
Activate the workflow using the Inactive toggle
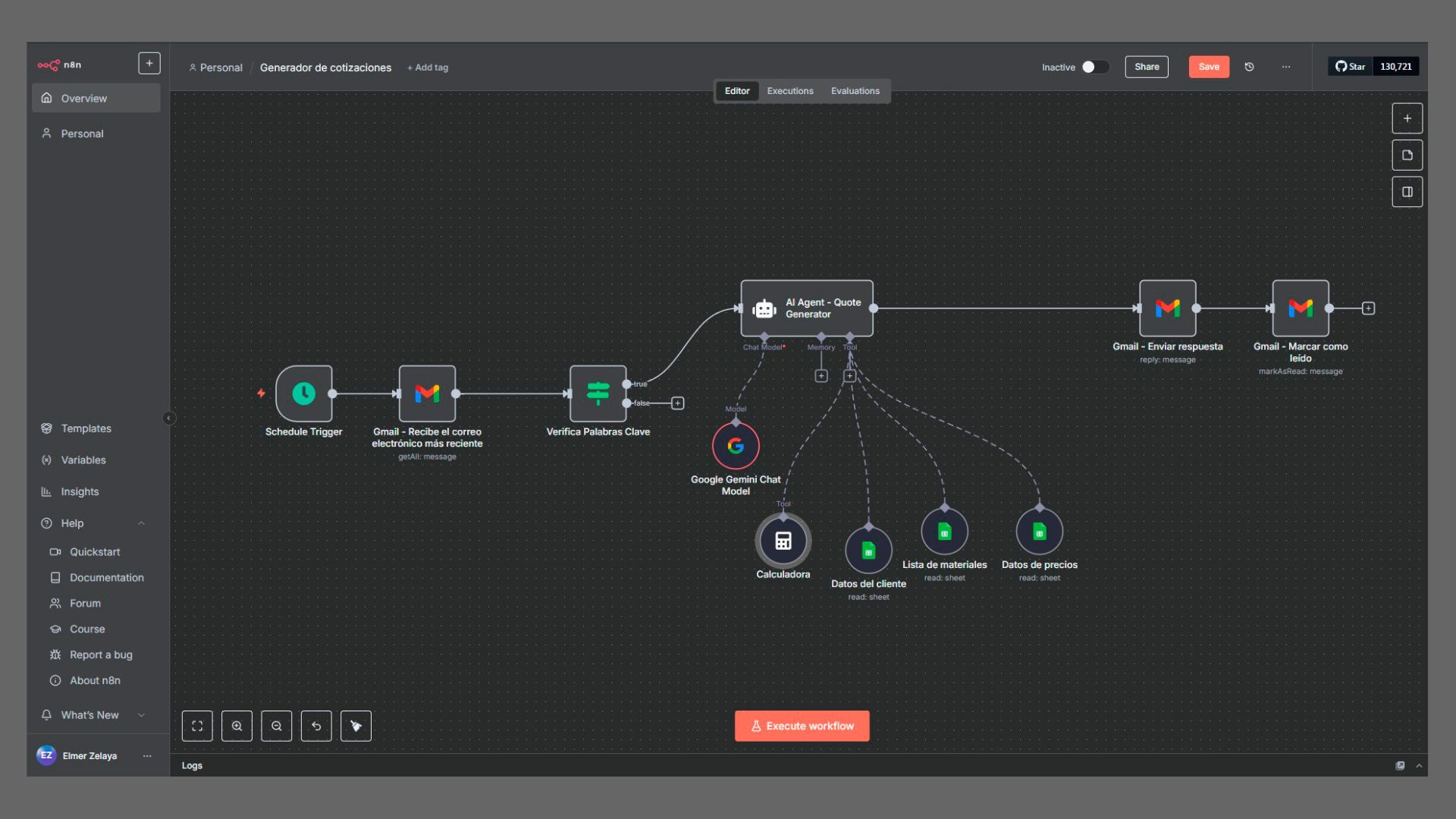(1094, 67)
